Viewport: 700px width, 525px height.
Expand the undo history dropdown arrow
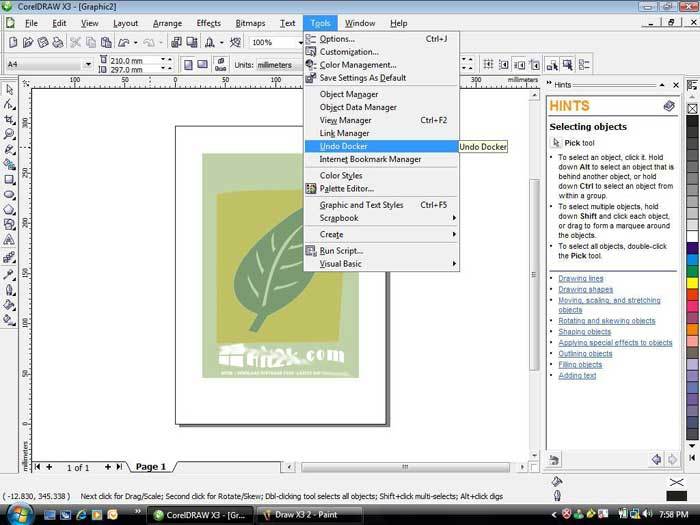(136, 42)
